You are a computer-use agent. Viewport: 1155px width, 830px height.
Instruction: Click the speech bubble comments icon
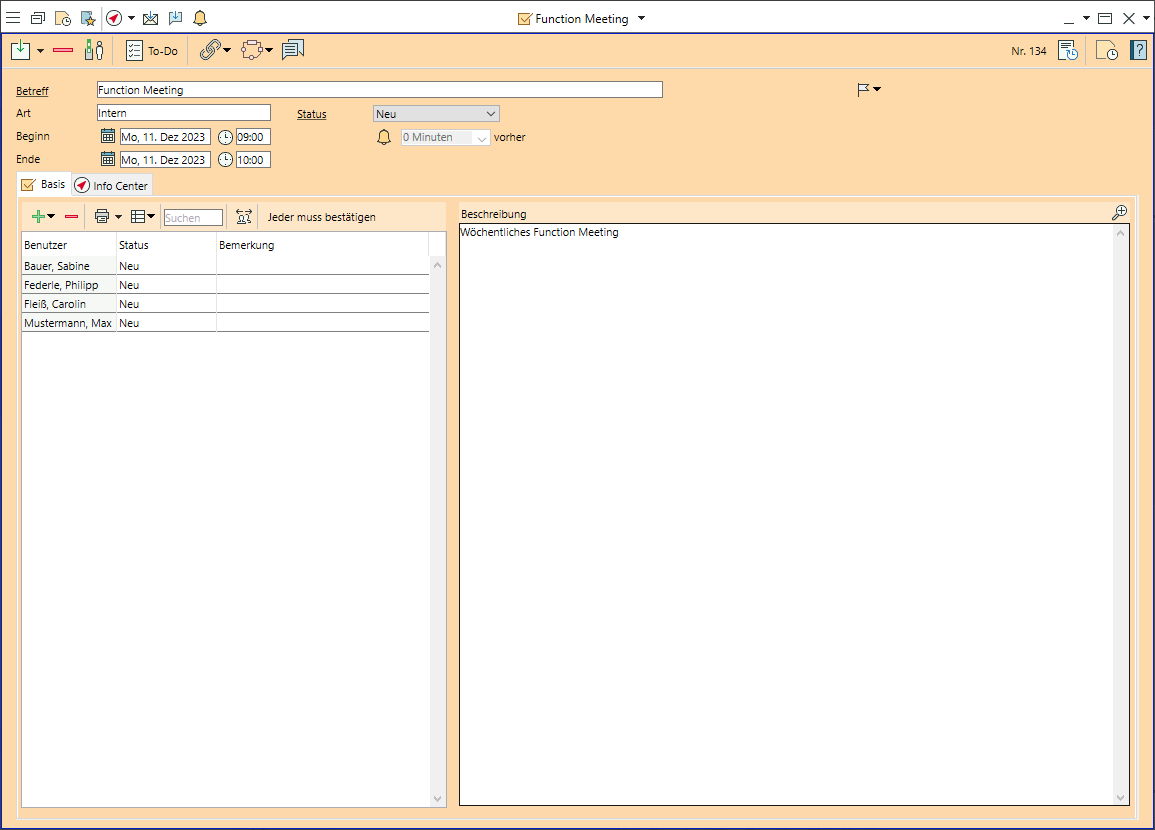pyautogui.click(x=292, y=50)
